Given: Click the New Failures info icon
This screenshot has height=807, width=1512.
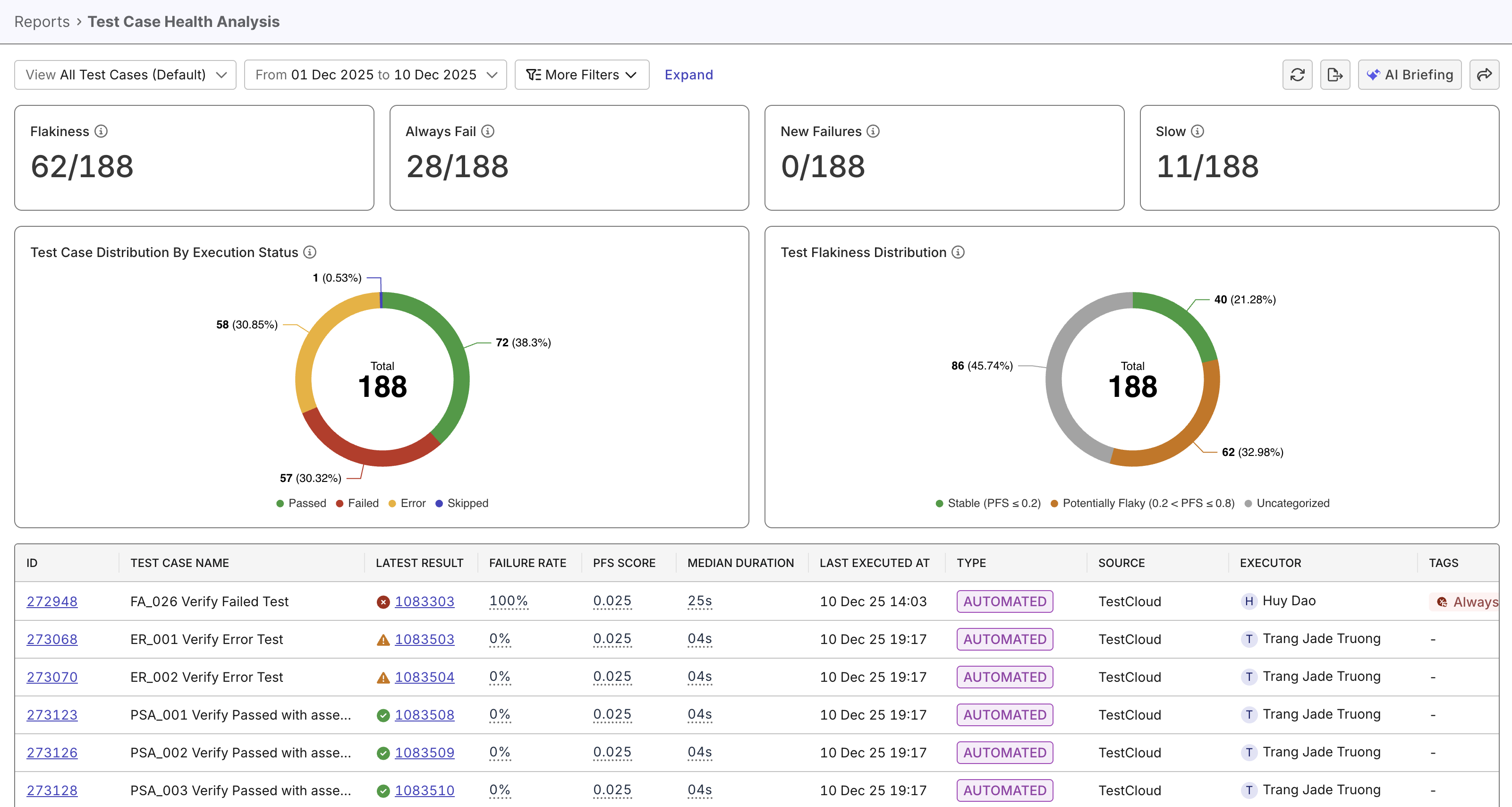Looking at the screenshot, I should point(873,131).
